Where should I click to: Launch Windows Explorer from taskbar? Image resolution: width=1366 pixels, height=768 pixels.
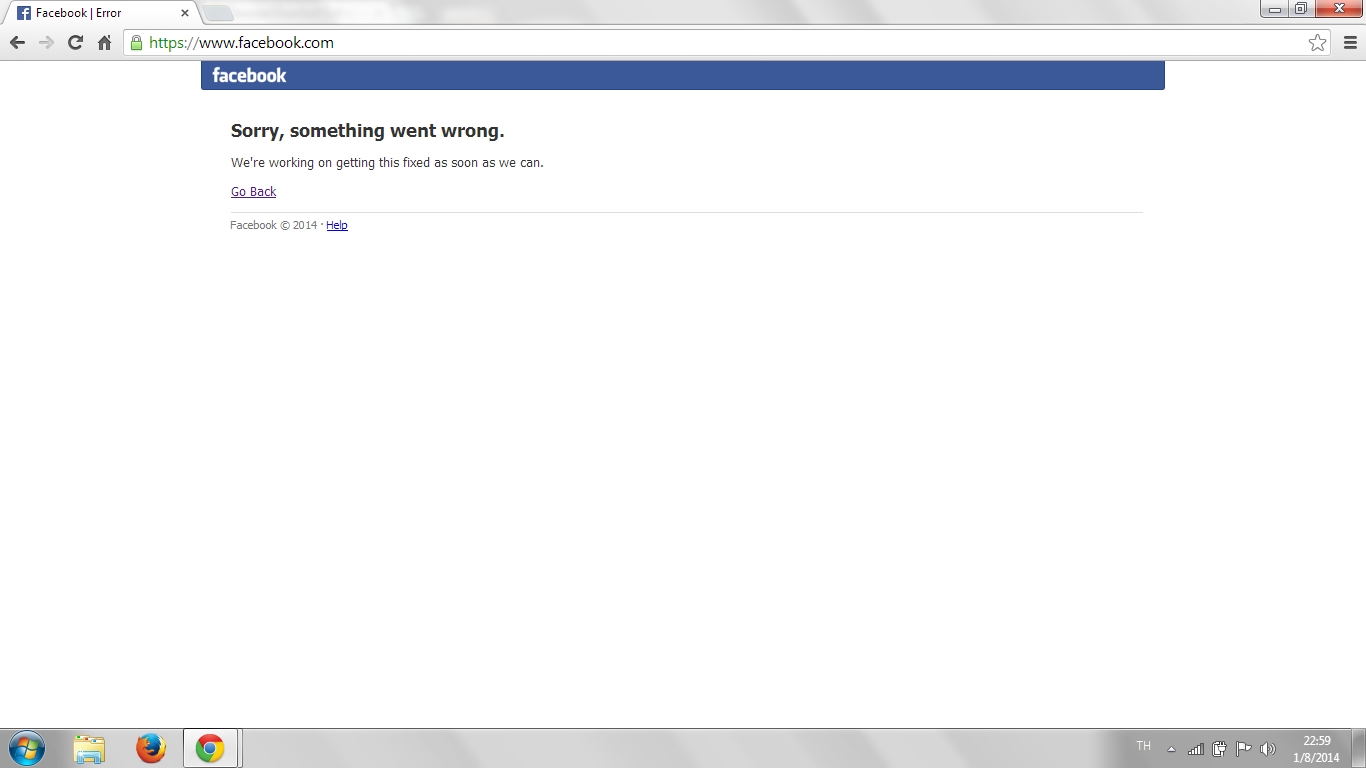pyautogui.click(x=89, y=748)
